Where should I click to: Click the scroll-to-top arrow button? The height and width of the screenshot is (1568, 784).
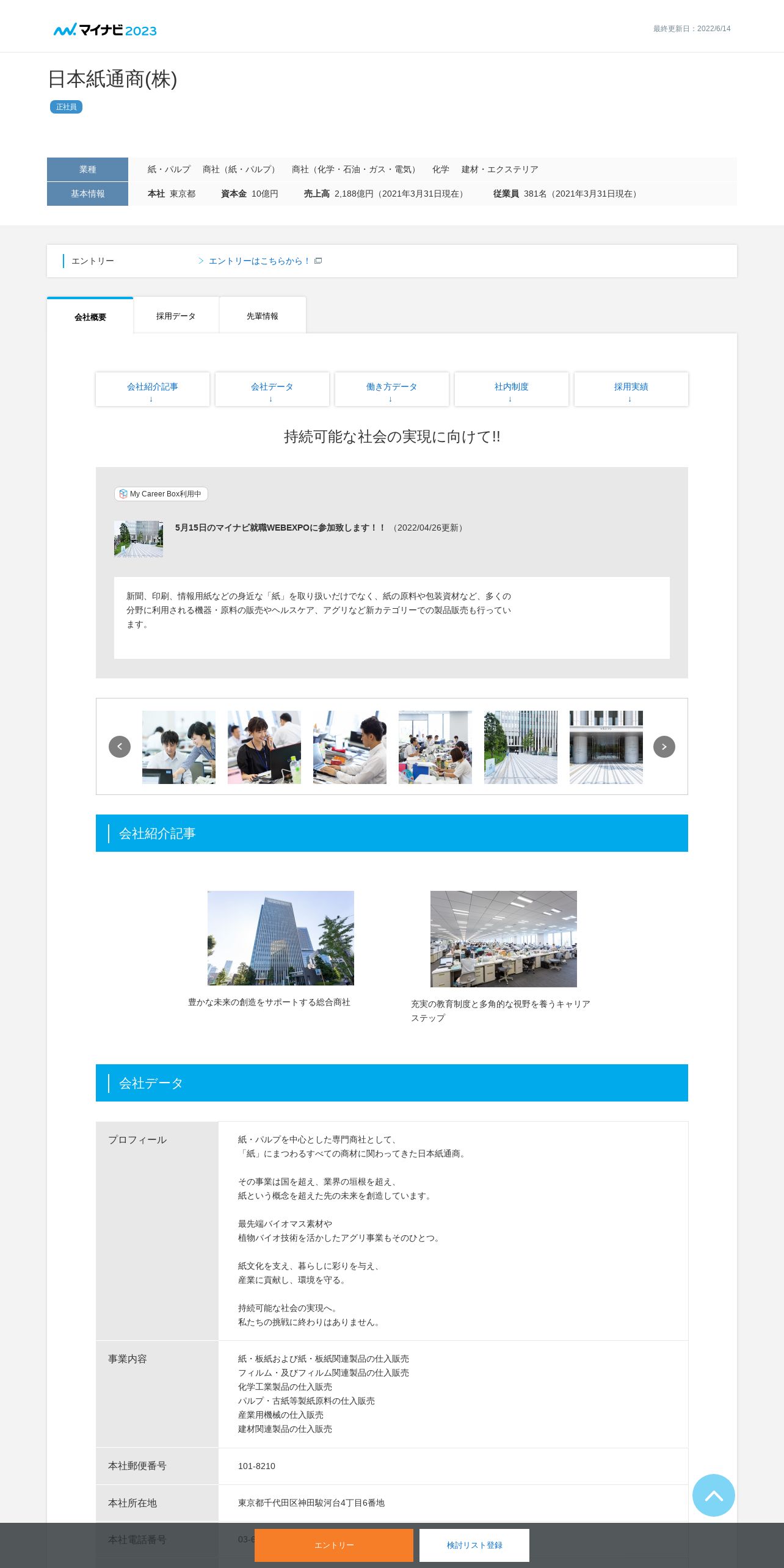(713, 1495)
